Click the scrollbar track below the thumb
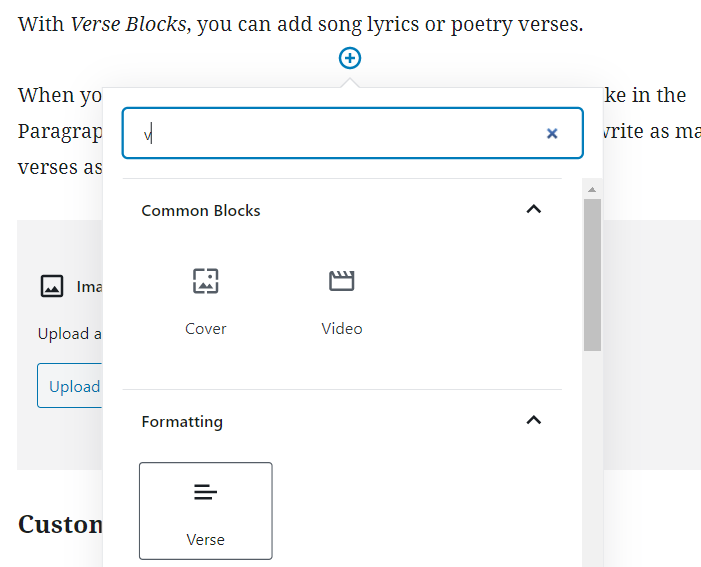This screenshot has width=701, height=567. click(592, 458)
